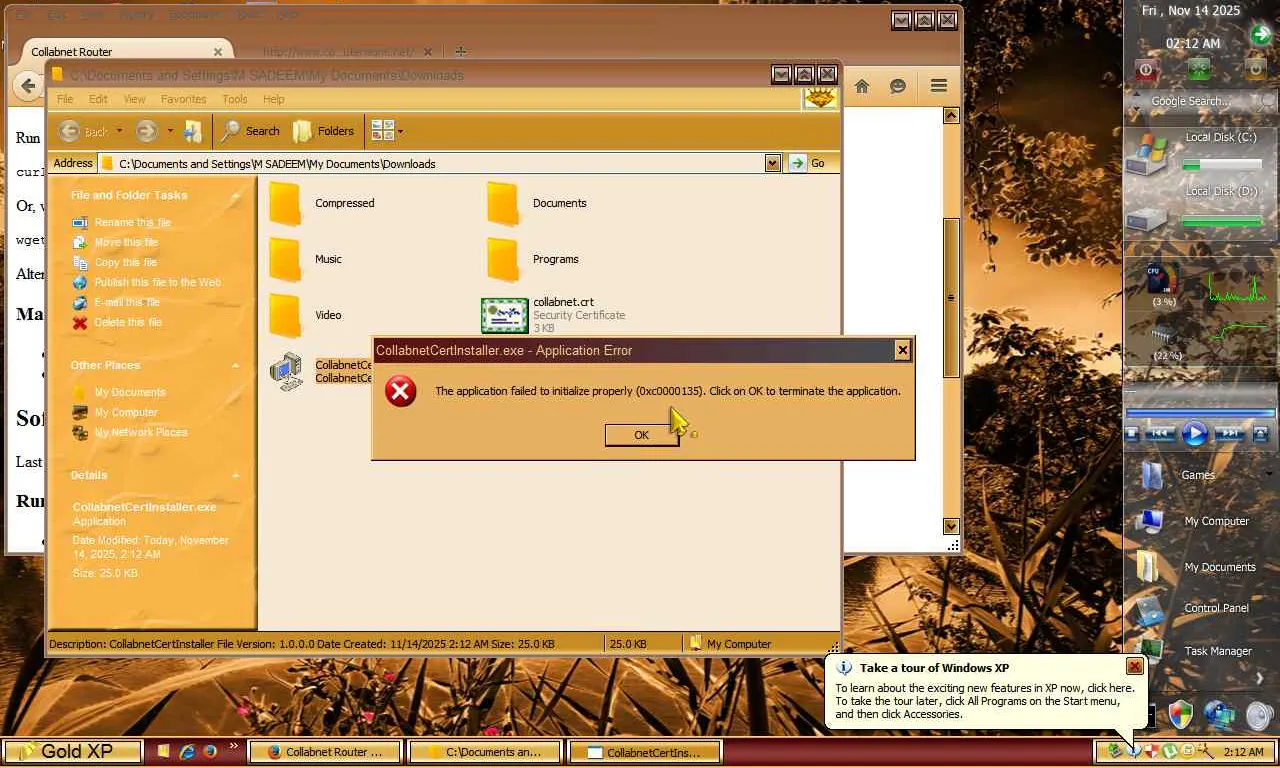Go up one folder level in Explorer
Viewport: 1280px width, 768px height.
193,131
